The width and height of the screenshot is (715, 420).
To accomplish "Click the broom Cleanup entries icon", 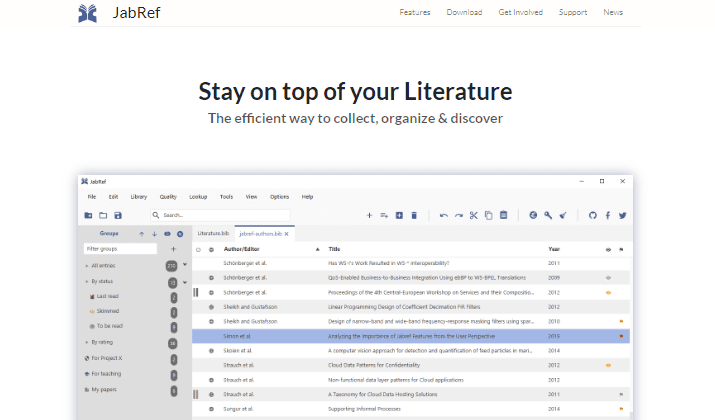I will [563, 215].
